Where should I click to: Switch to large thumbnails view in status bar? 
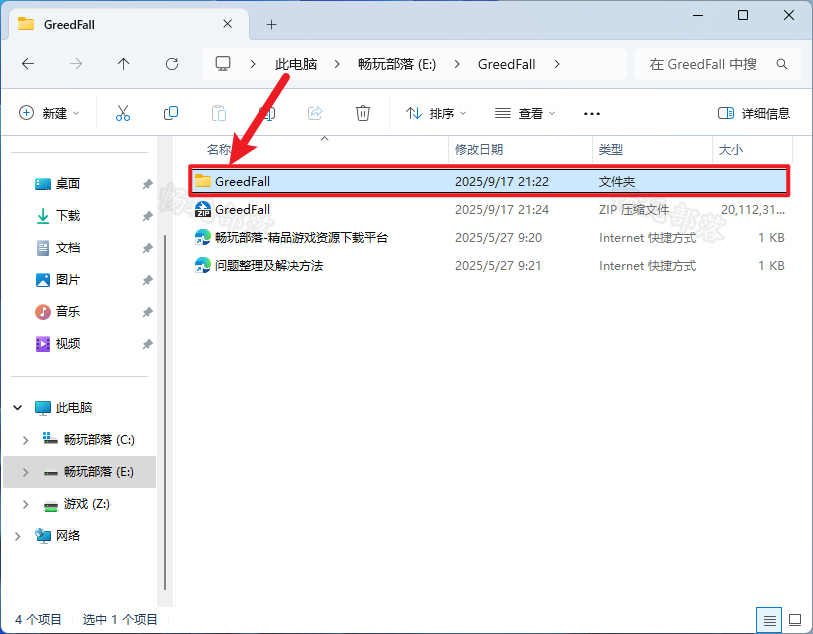point(795,619)
